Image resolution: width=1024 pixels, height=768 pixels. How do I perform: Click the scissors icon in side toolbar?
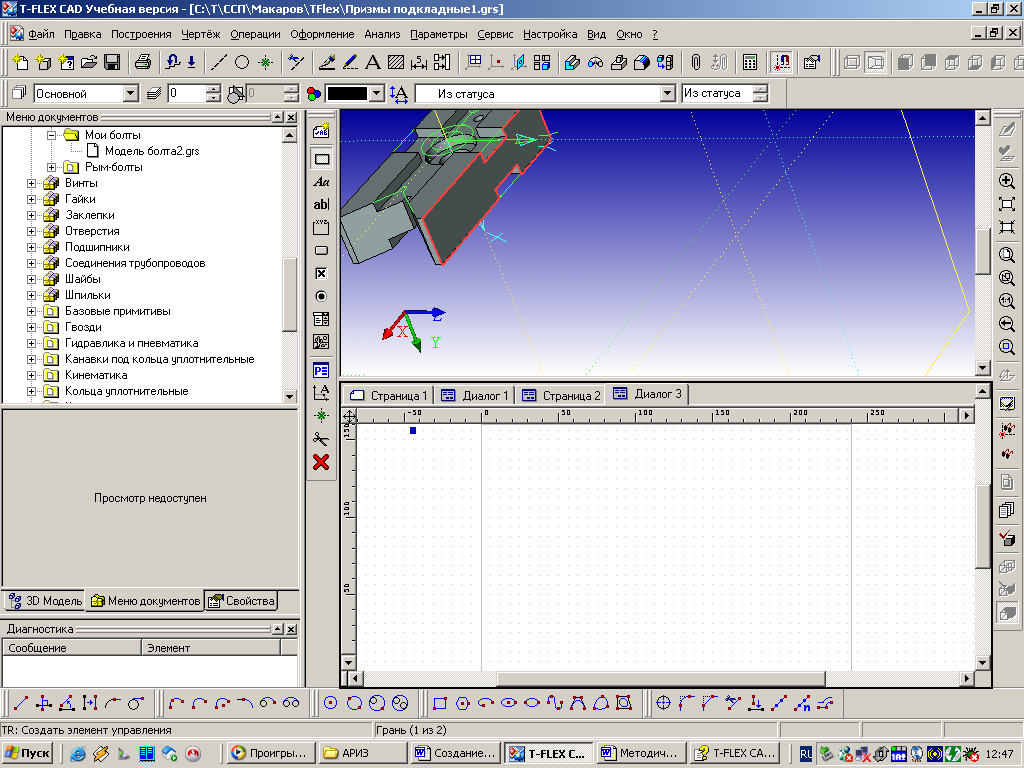321,439
